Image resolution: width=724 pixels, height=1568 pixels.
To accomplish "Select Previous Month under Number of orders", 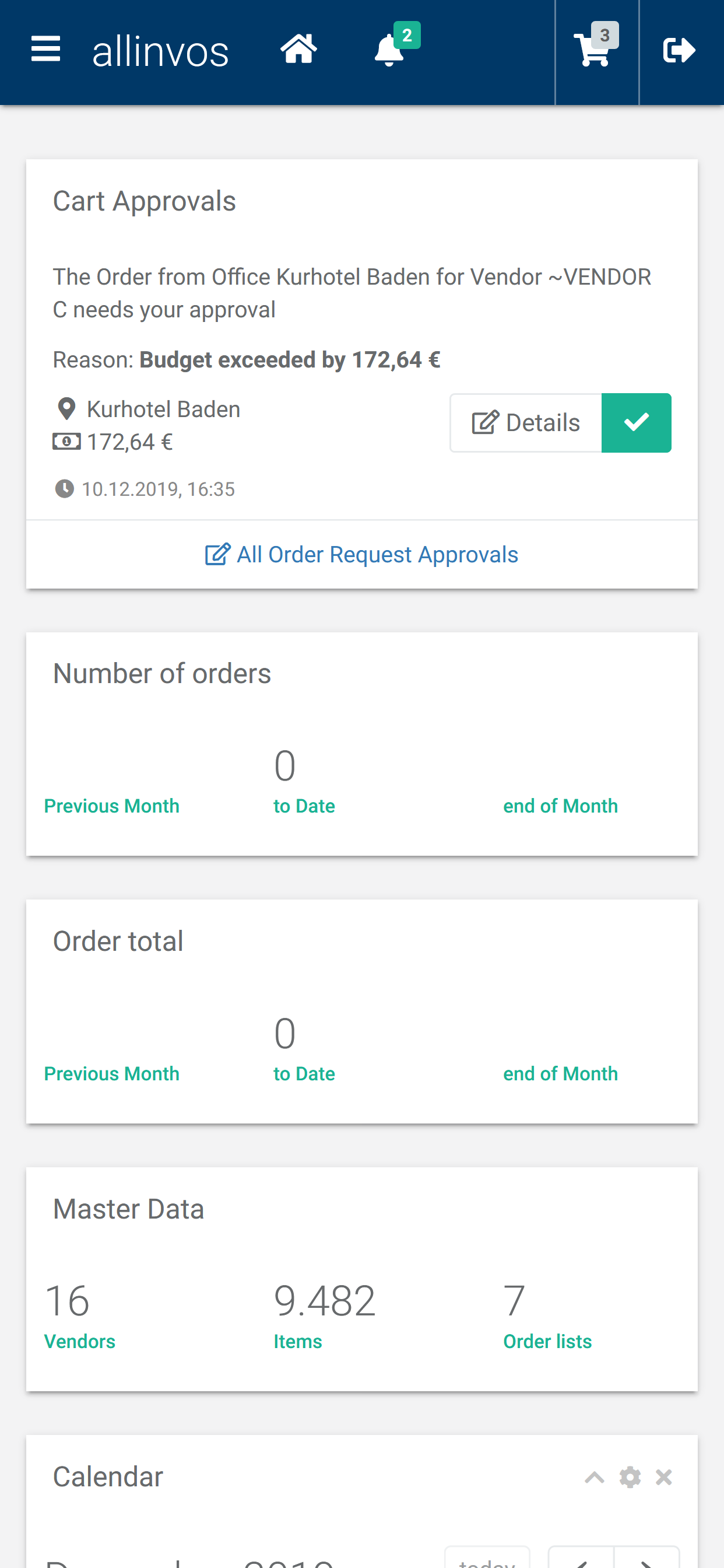I will [x=112, y=806].
